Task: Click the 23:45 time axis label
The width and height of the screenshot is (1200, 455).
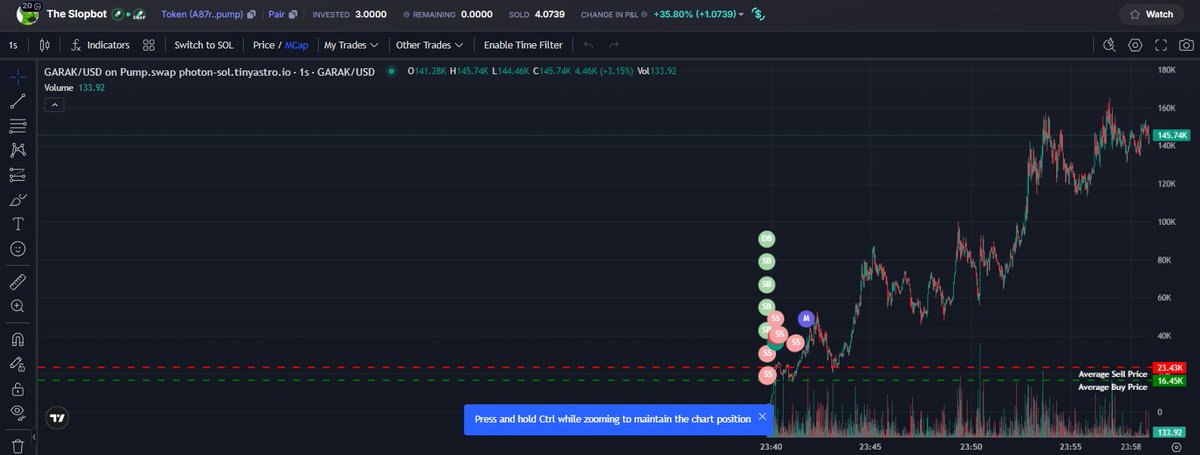Action: [x=870, y=446]
